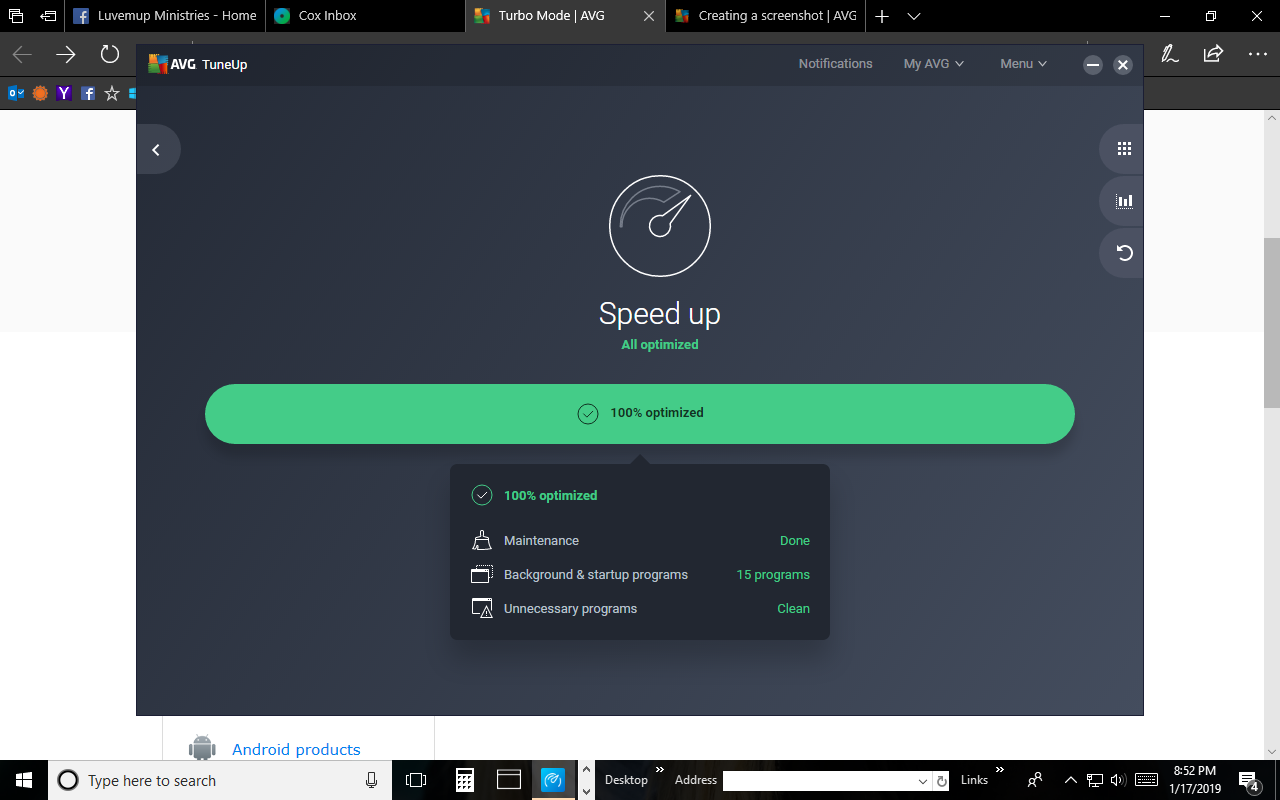Open the AVG TuneUp taskbar icon
The width and height of the screenshot is (1280, 800).
[553, 780]
